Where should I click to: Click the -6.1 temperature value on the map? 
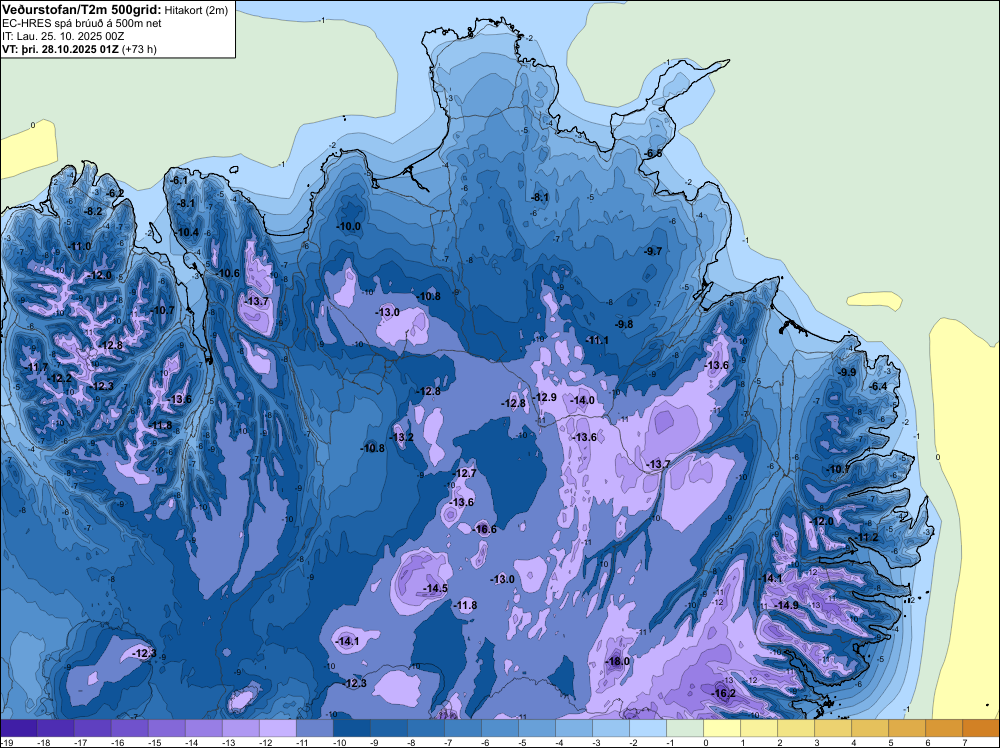180,180
